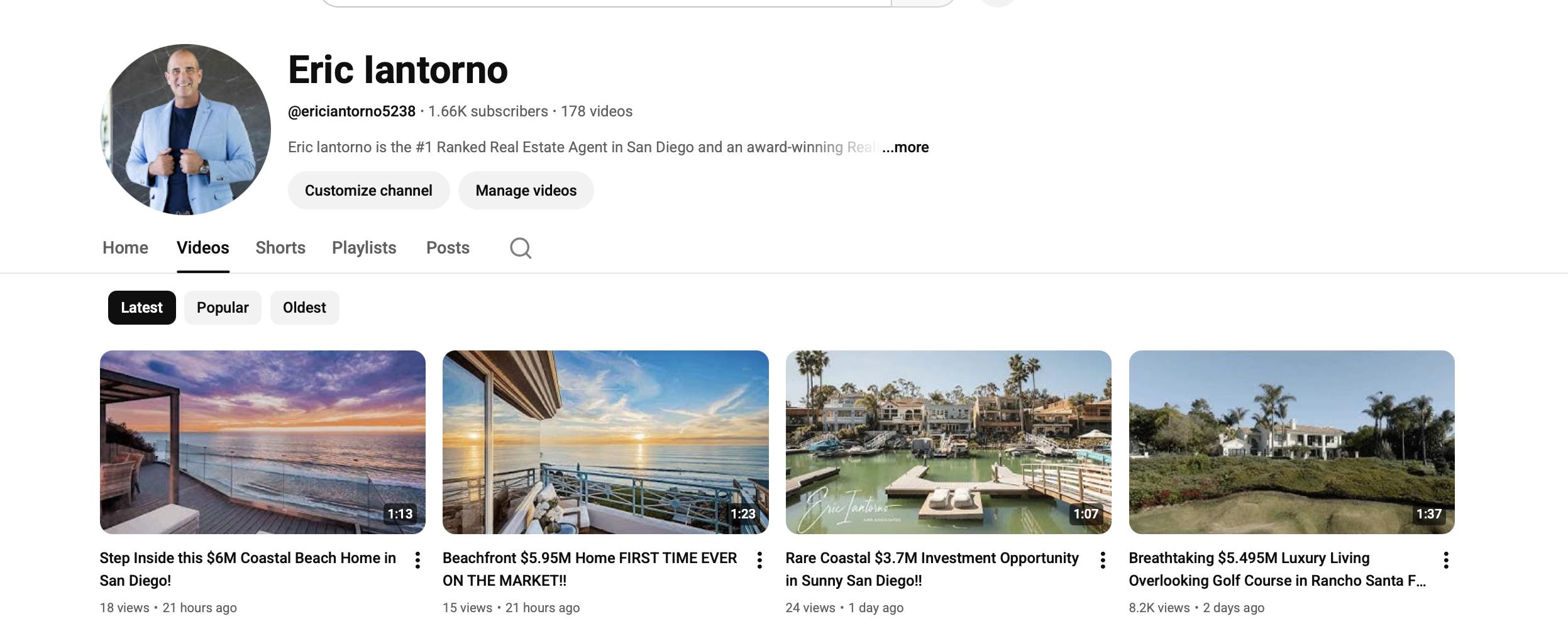Open options menu for Rare Coastal $3.7M video

[1103, 560]
